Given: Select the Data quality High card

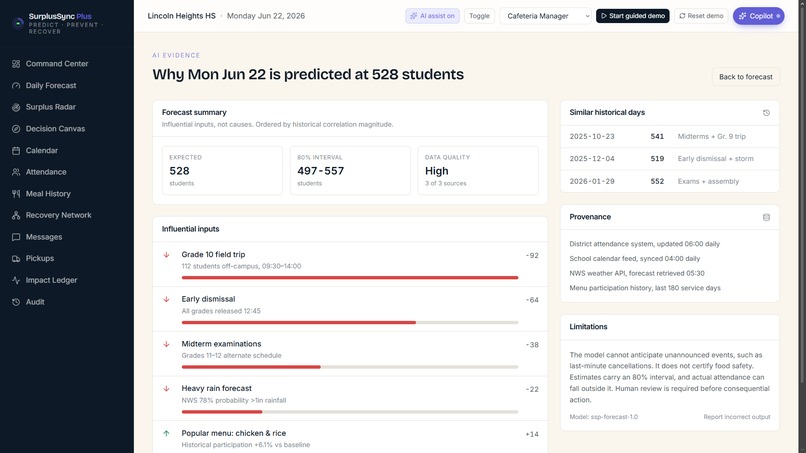Looking at the screenshot, I should (478, 170).
